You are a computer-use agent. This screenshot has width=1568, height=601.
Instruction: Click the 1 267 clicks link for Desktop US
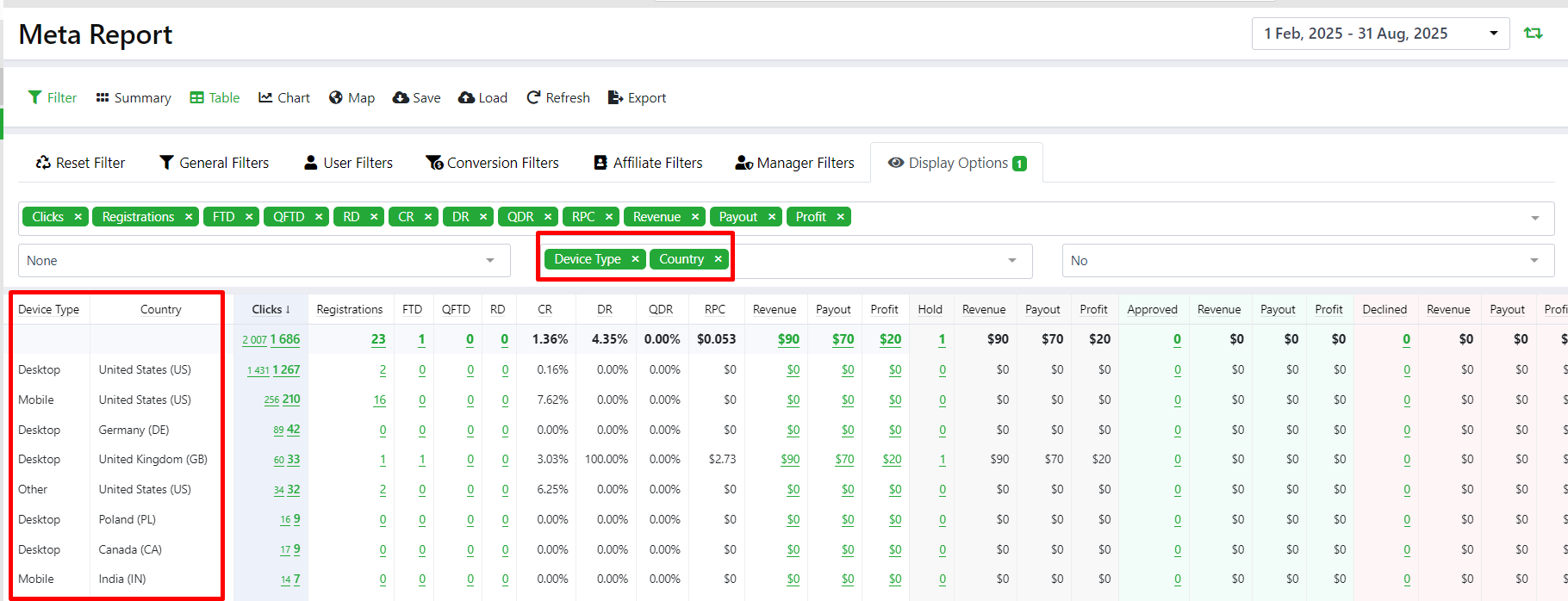coord(286,369)
